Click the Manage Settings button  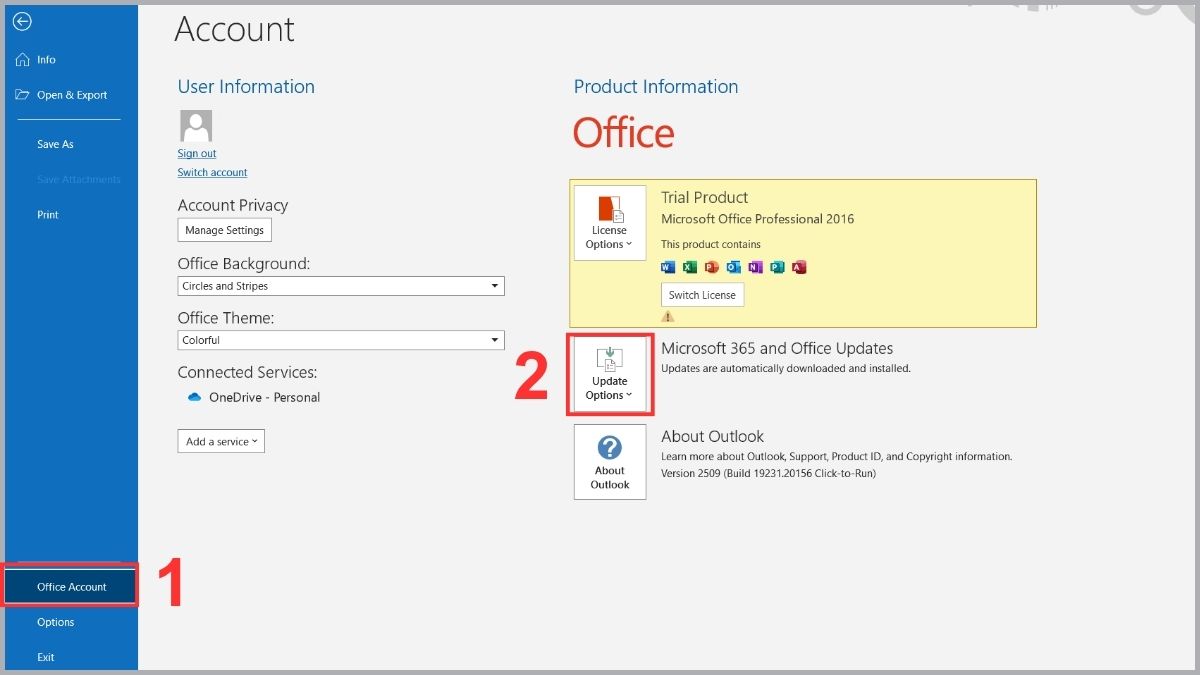coord(225,230)
